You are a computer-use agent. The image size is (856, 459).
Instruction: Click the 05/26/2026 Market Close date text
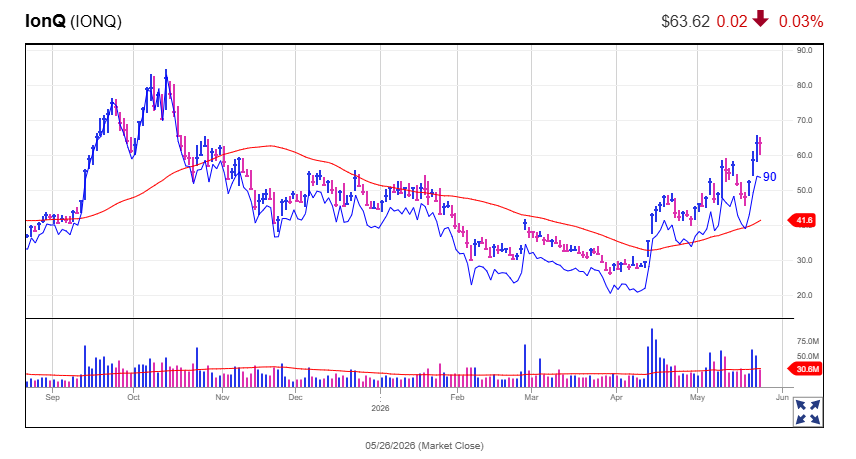tap(424, 445)
